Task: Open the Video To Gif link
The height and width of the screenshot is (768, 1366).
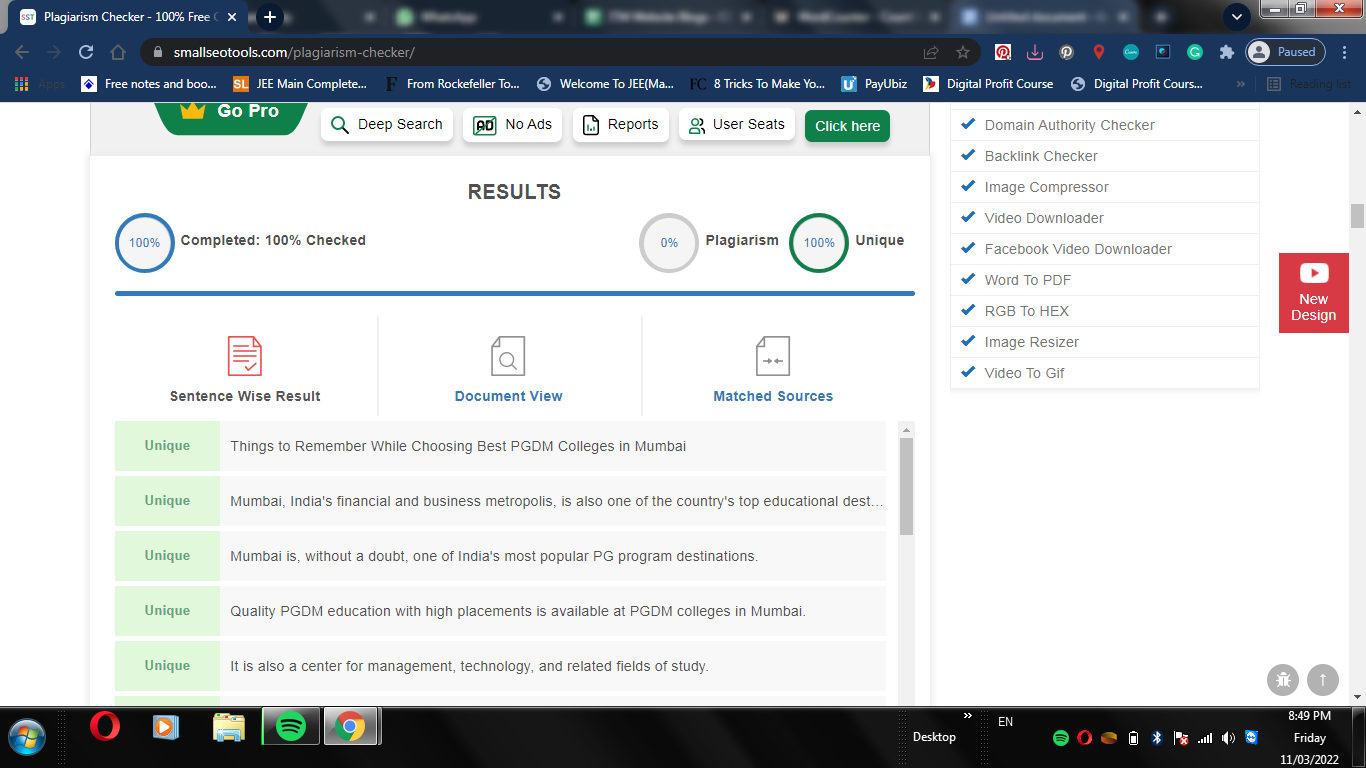Action: [x=1024, y=373]
